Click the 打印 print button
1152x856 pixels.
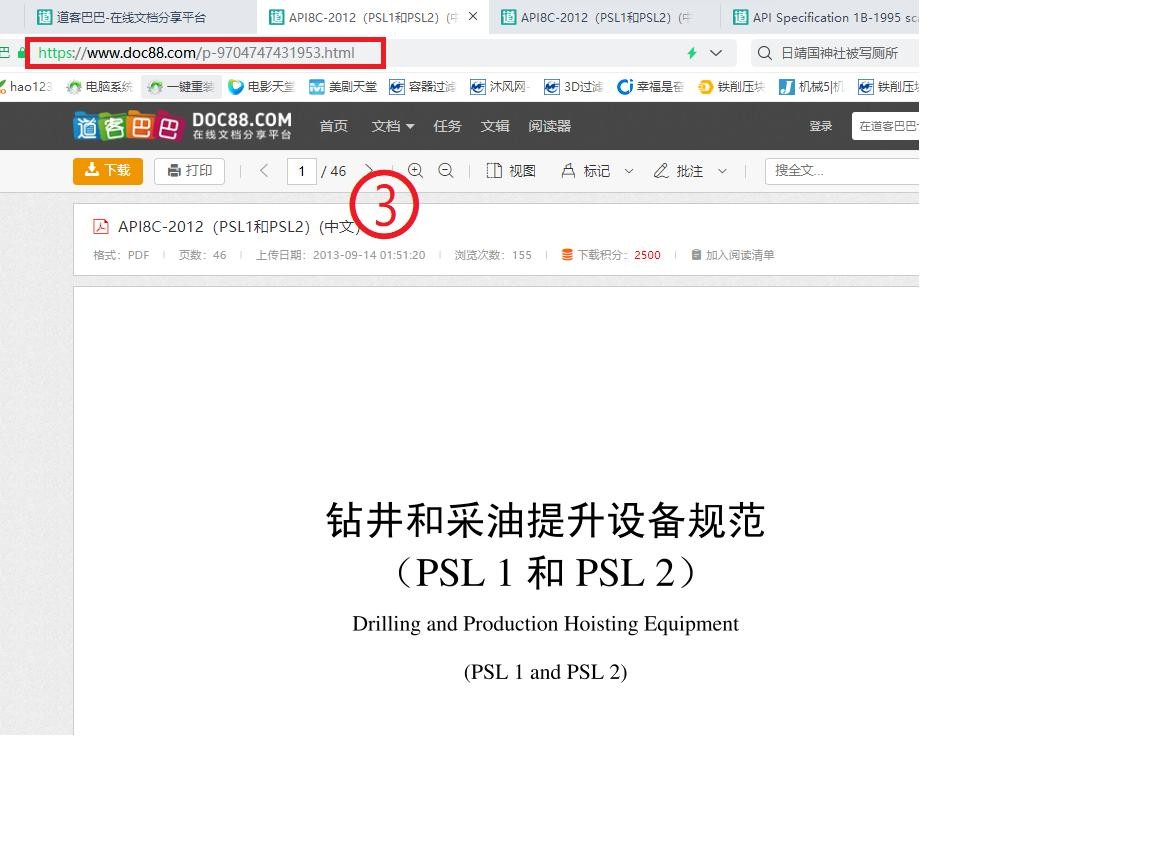click(x=189, y=171)
